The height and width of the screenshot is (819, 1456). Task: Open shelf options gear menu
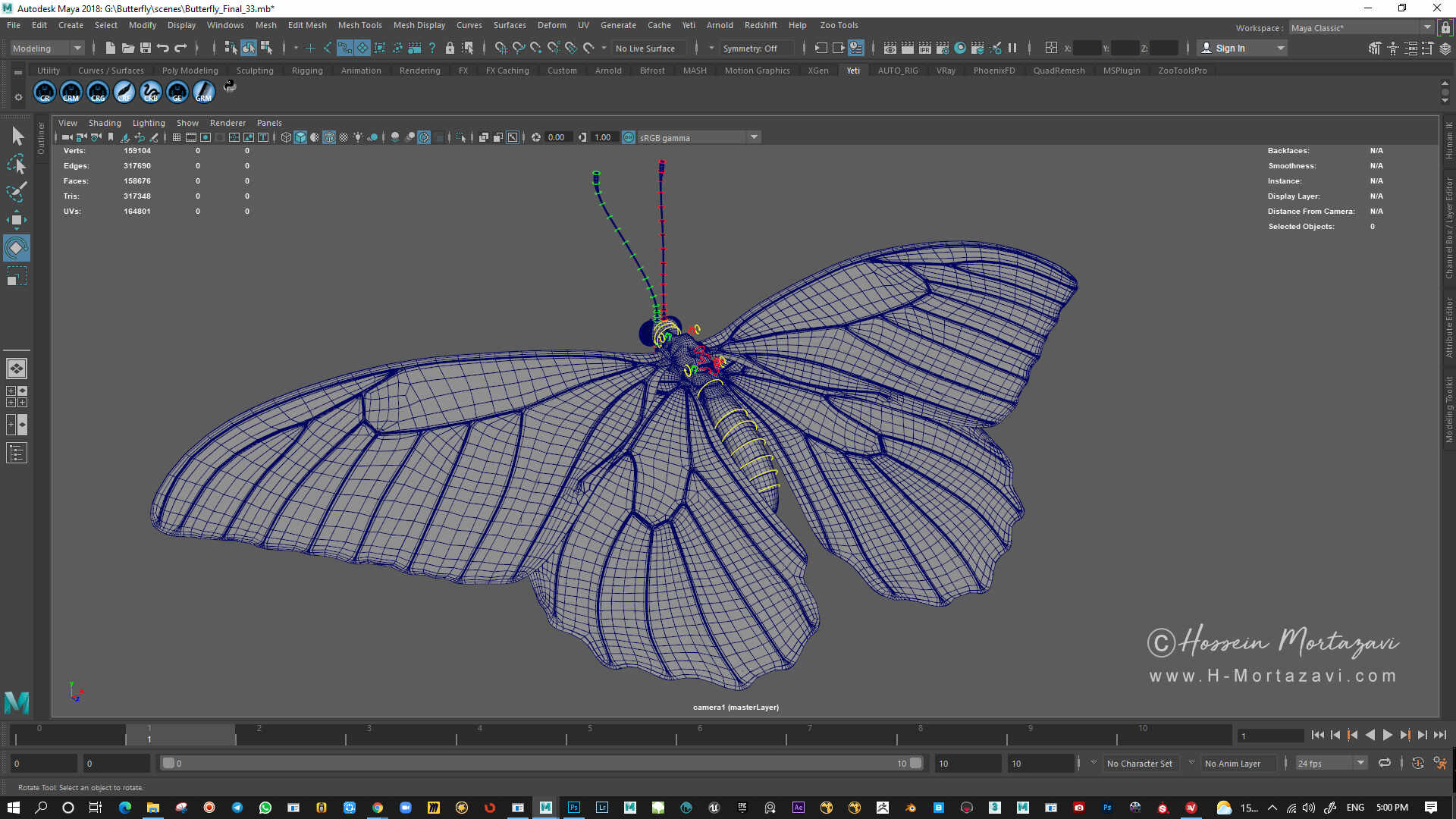click(18, 97)
